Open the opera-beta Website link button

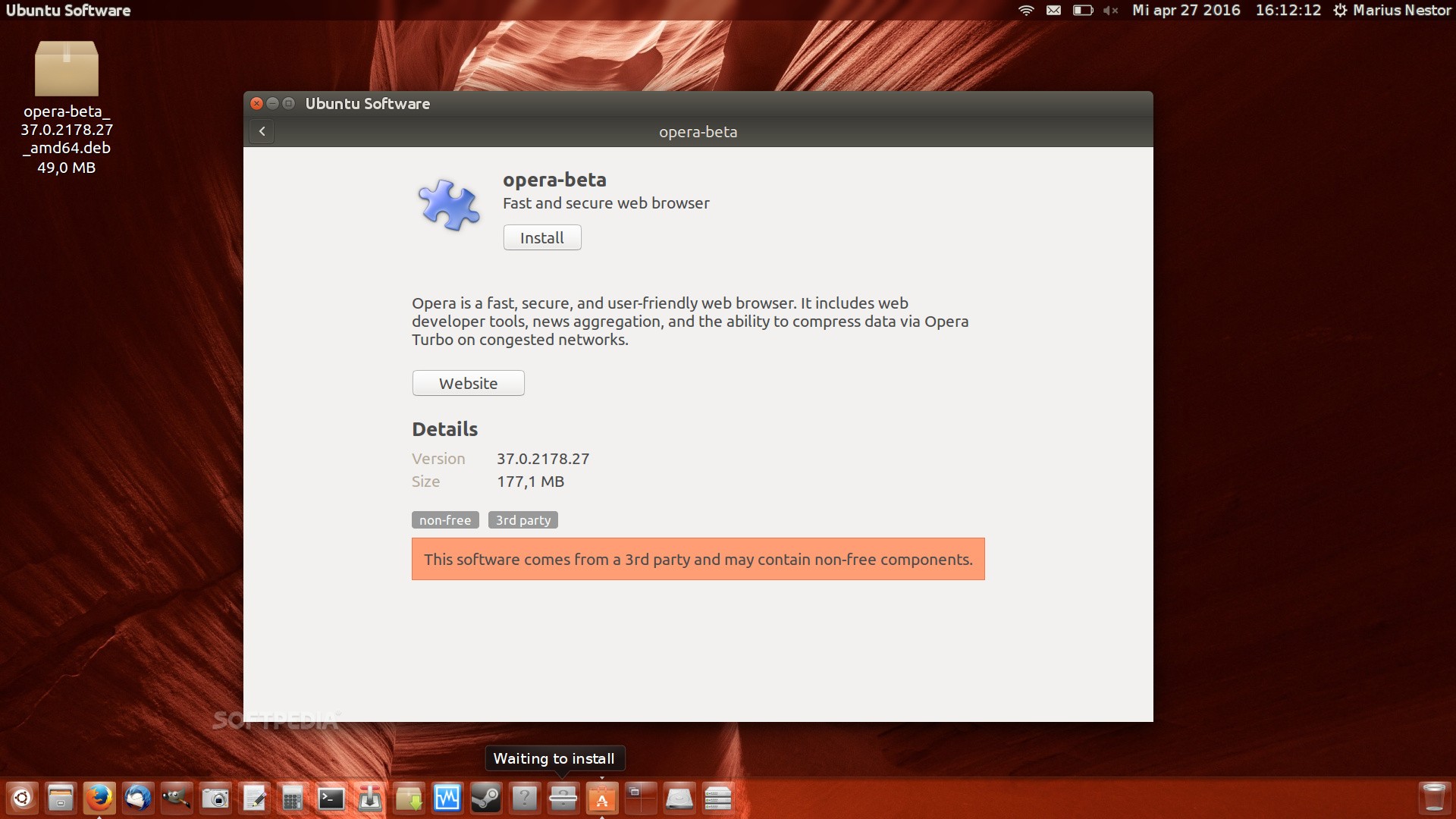click(468, 383)
